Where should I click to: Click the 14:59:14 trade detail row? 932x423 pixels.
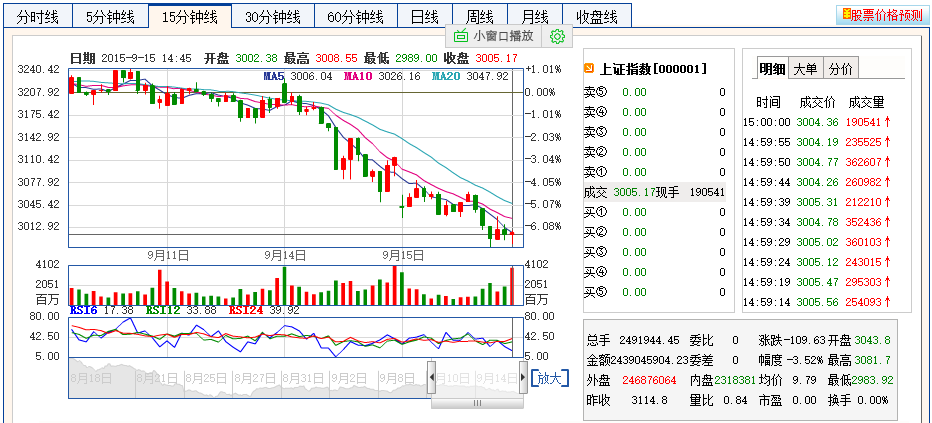pyautogui.click(x=817, y=302)
